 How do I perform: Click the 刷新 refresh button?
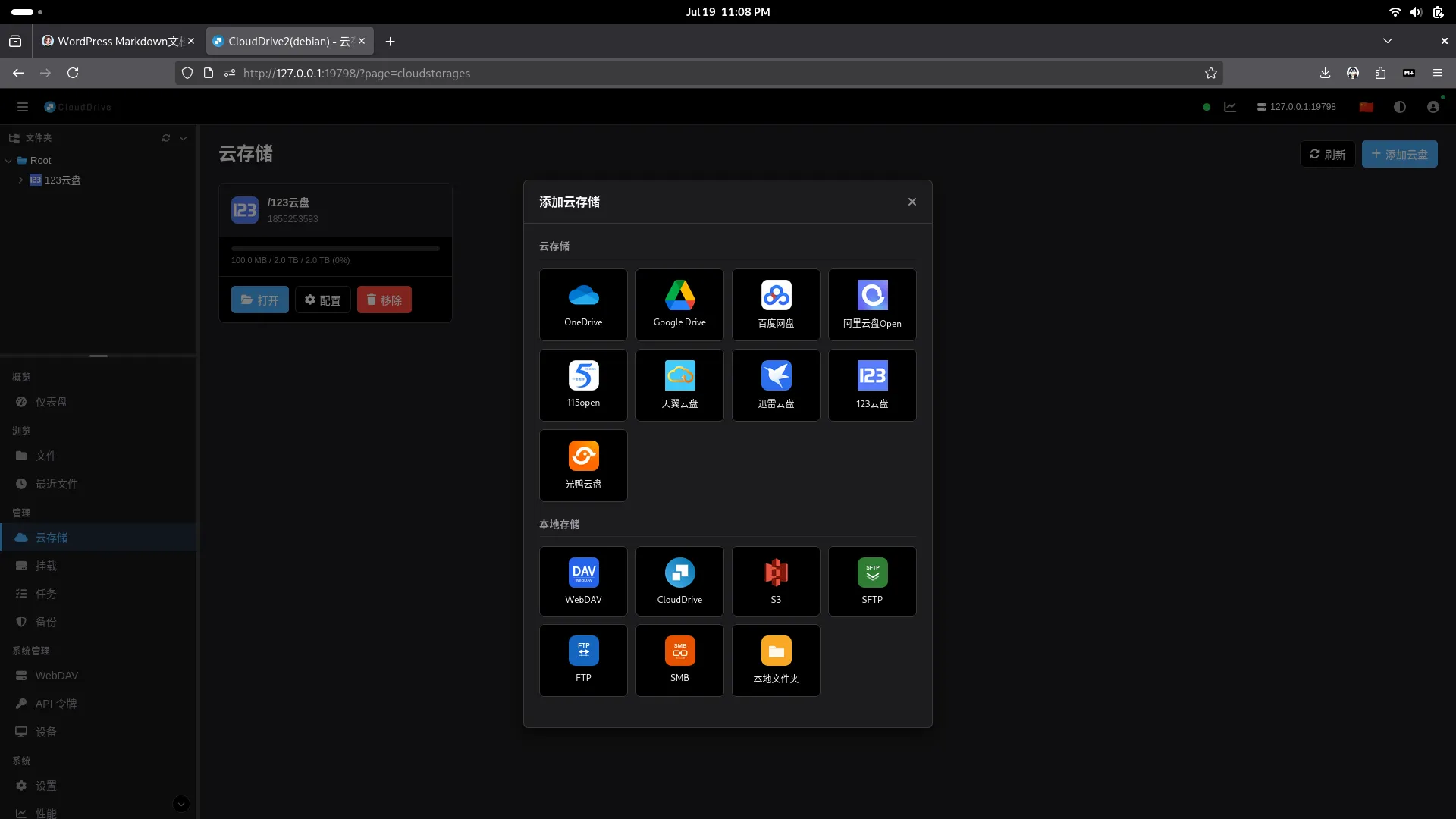click(1327, 154)
